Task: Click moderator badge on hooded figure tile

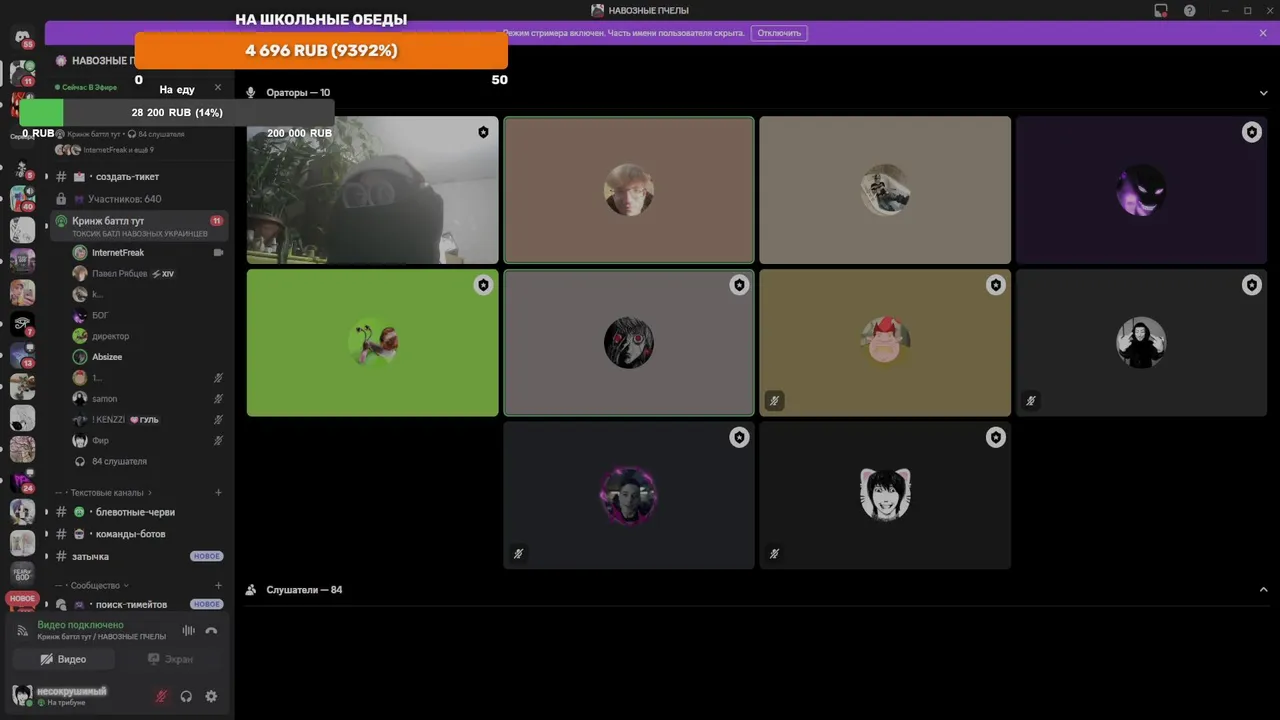Action: point(1251,285)
